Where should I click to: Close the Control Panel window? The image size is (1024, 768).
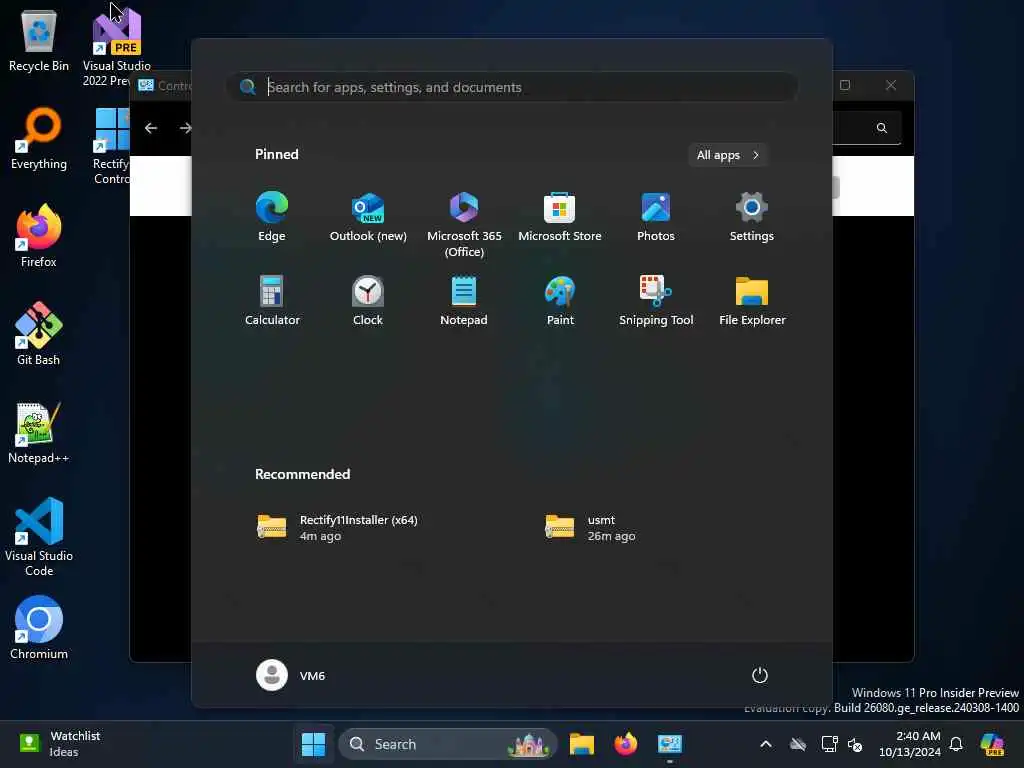point(891,85)
